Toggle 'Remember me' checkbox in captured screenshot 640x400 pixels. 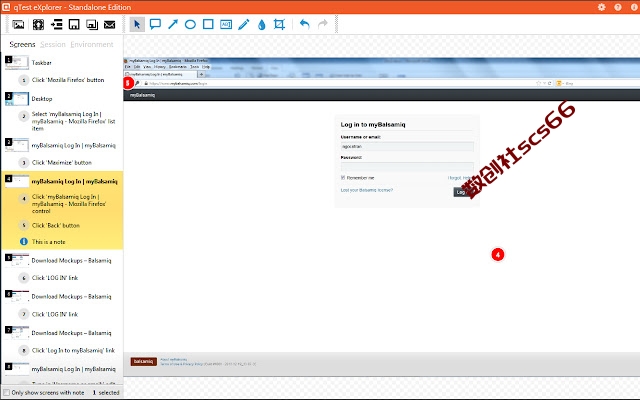[x=343, y=178]
